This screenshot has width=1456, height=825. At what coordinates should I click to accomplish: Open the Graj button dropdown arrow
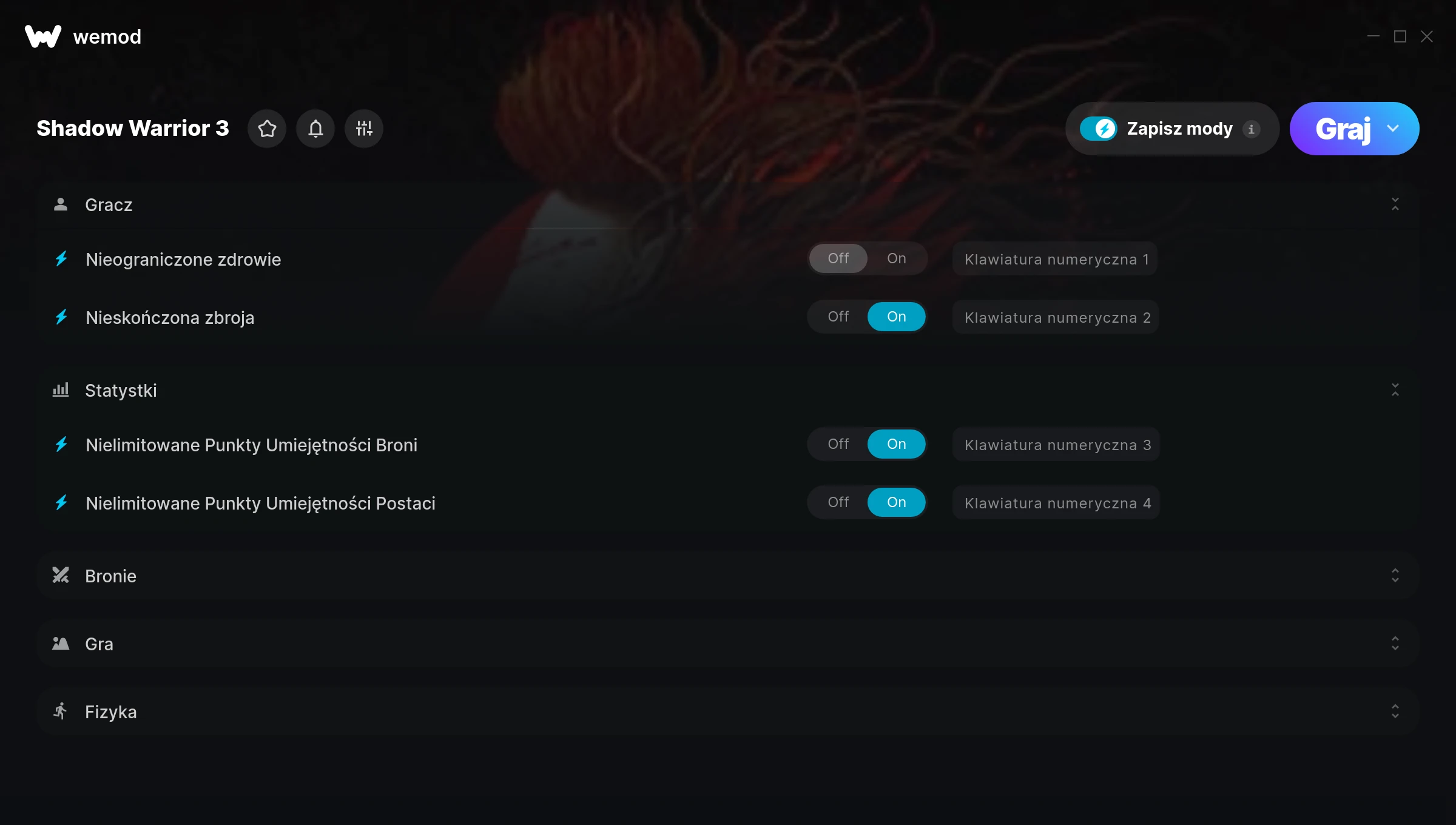click(x=1393, y=129)
